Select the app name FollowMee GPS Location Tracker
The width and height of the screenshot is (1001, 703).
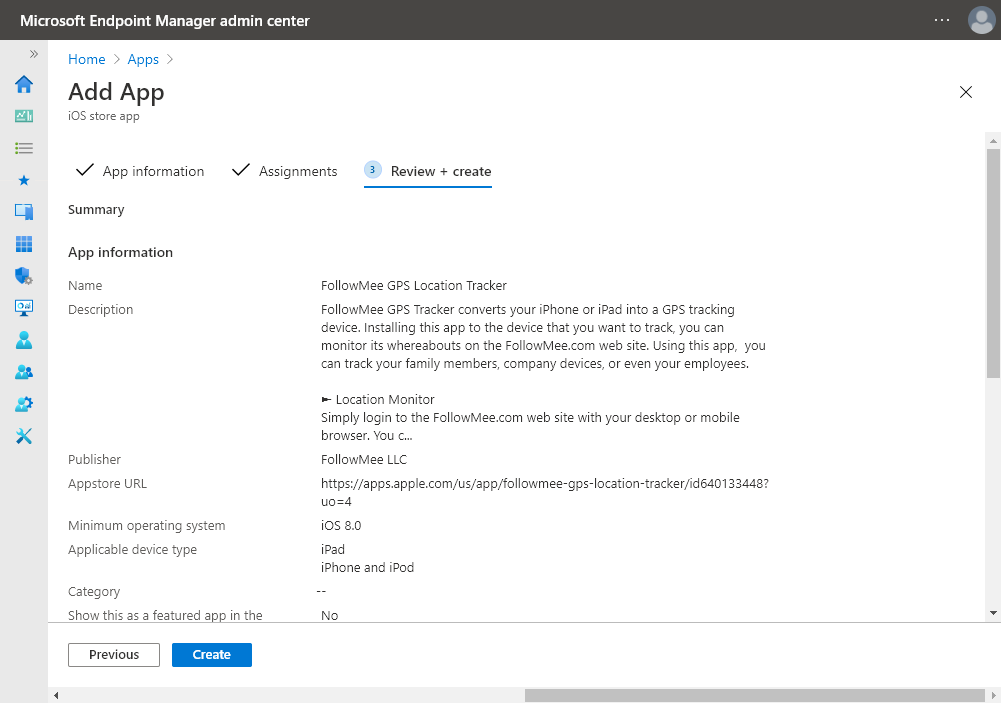(x=414, y=285)
